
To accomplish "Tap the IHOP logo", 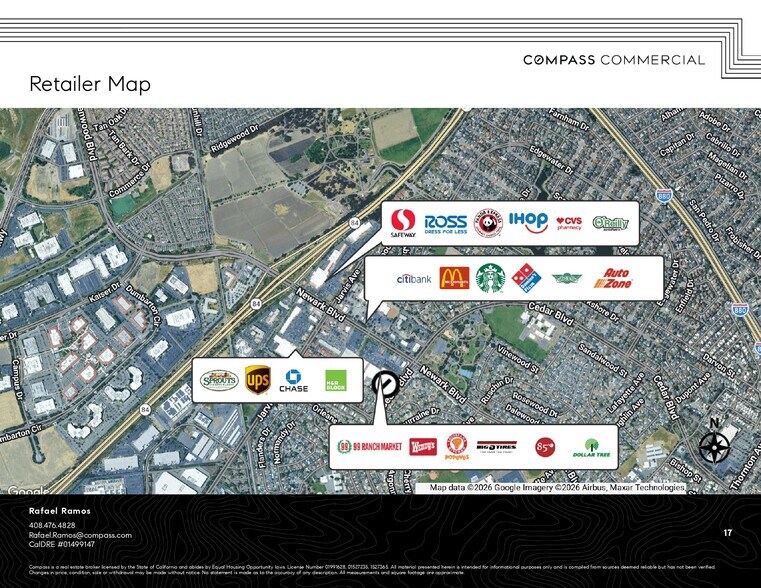I will [528, 221].
